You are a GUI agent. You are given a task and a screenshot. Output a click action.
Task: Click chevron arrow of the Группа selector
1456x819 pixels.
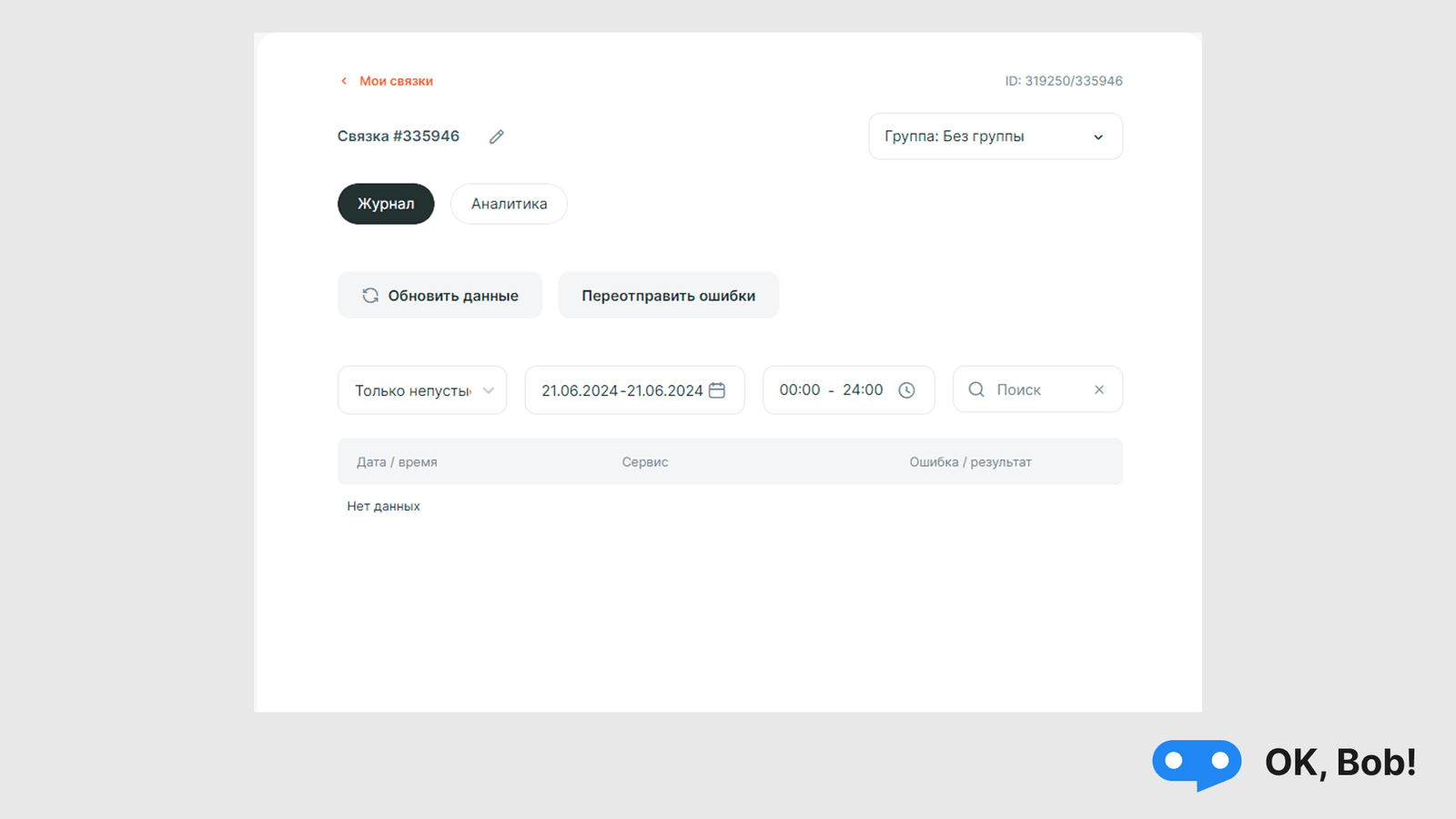[x=1098, y=137]
